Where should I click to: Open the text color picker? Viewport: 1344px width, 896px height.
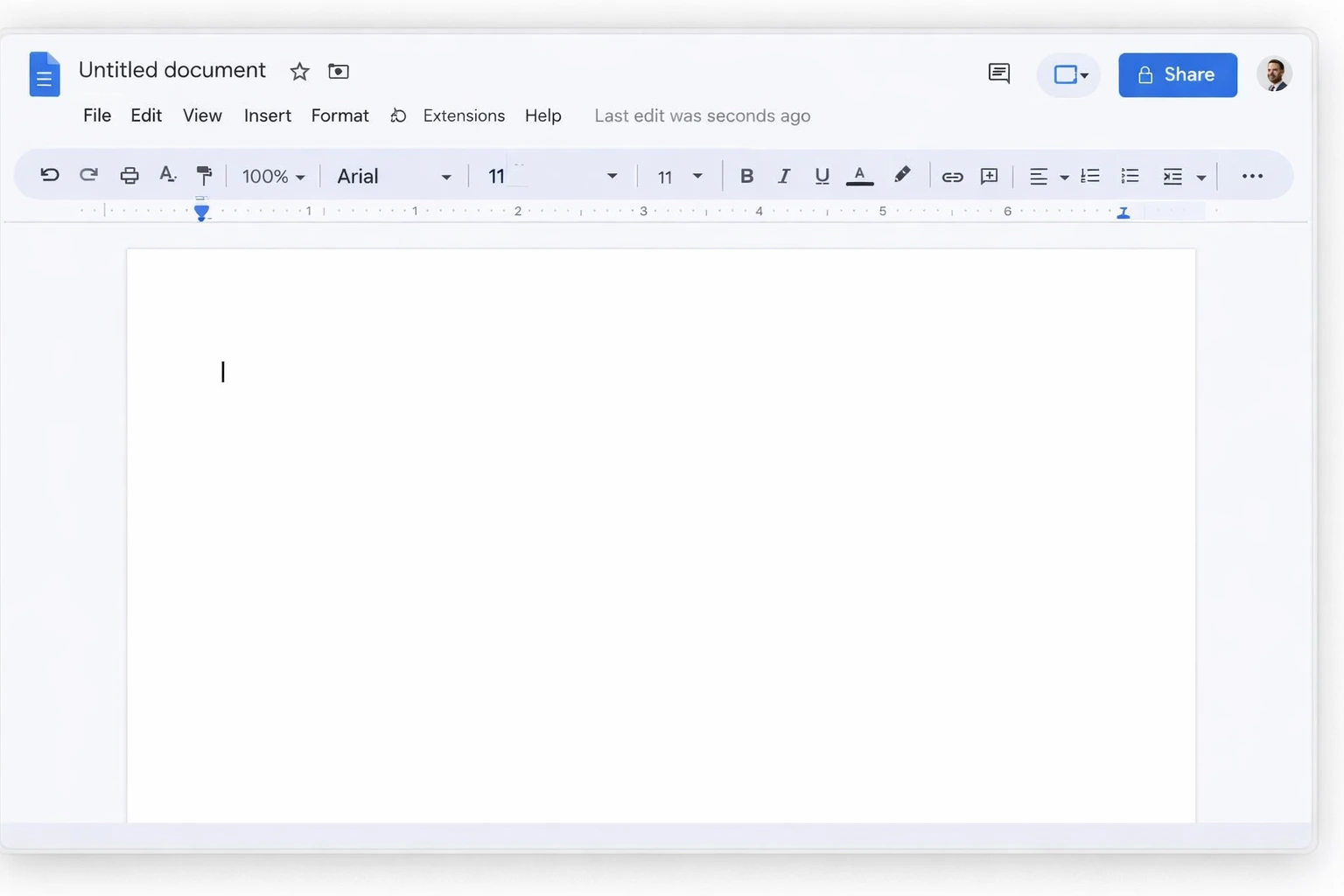click(860, 176)
